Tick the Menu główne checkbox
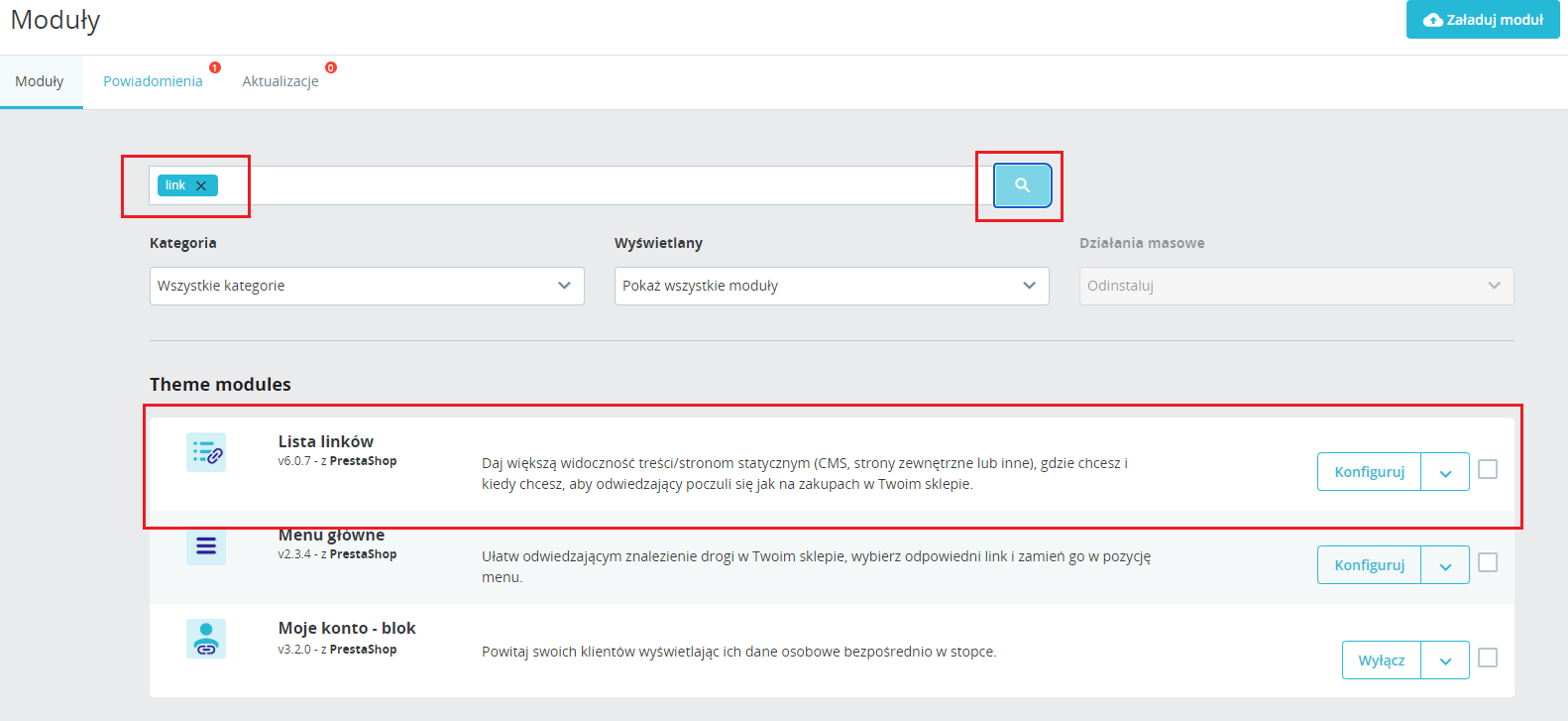The height and width of the screenshot is (721, 1568). point(1488,562)
